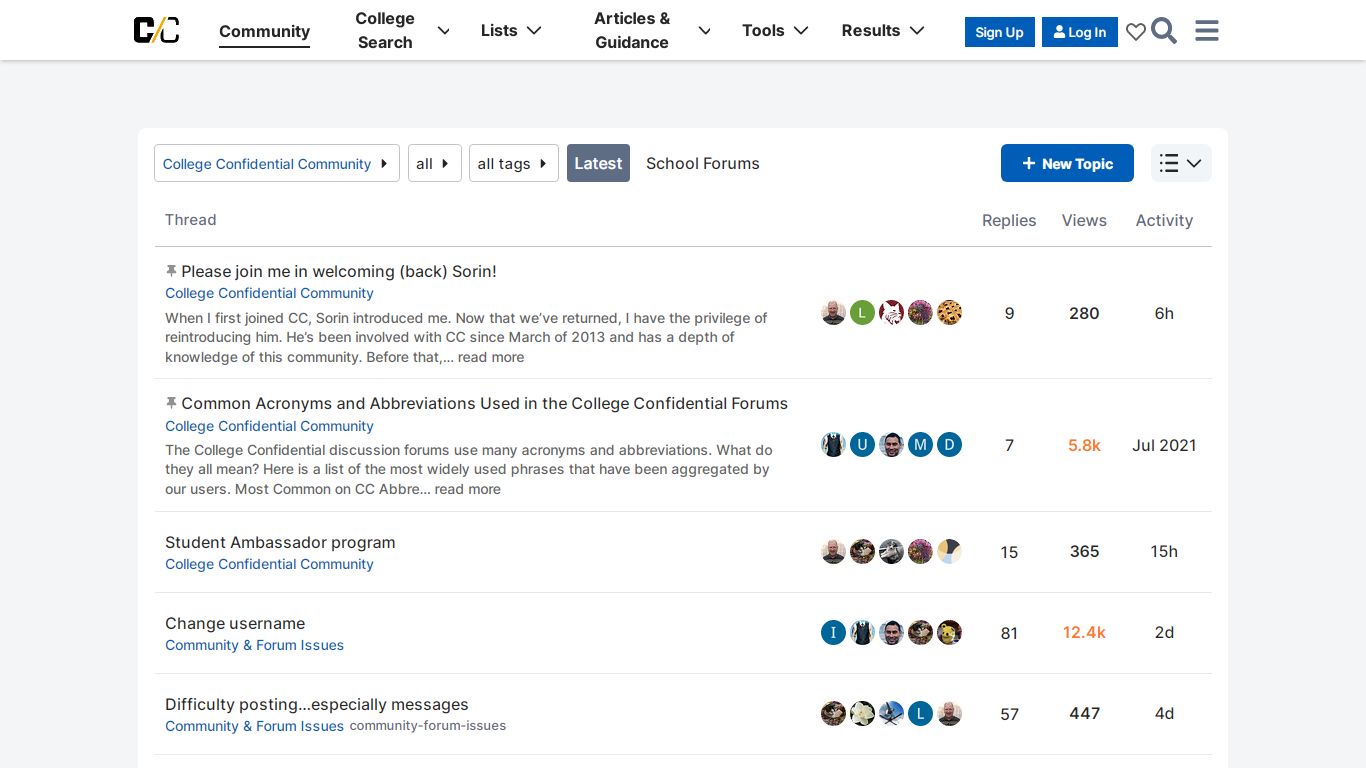This screenshot has width=1366, height=768.
Task: Click '6h' activity on Sorin thread
Action: [x=1164, y=313]
